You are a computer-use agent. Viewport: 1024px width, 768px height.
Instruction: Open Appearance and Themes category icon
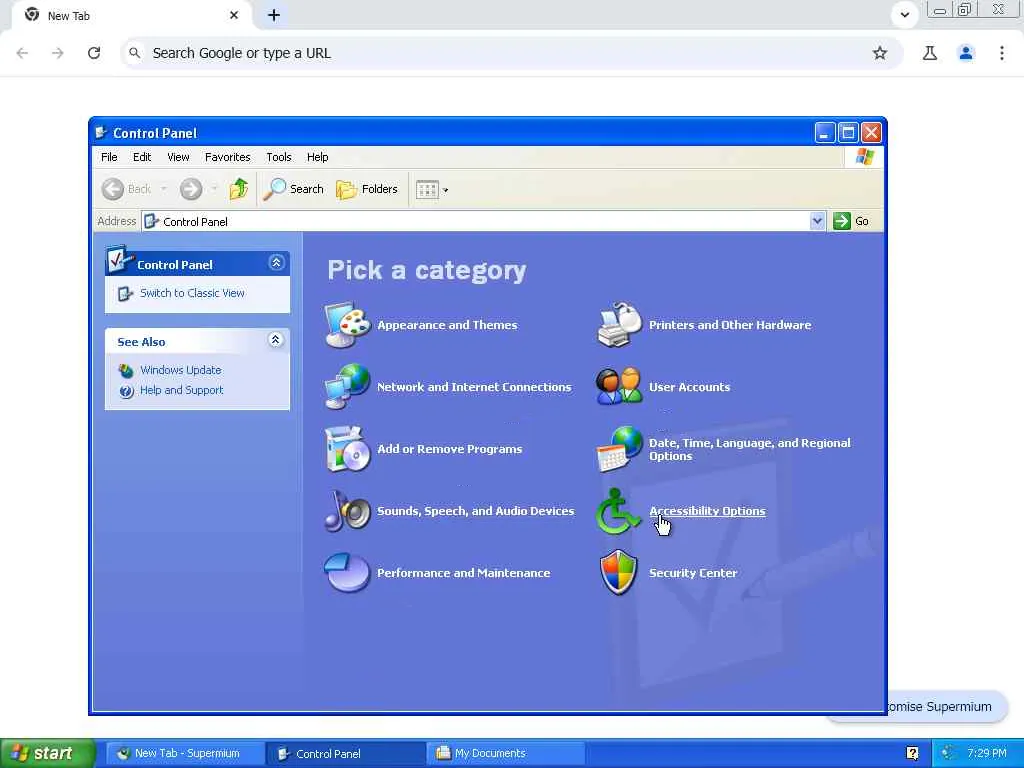click(347, 325)
